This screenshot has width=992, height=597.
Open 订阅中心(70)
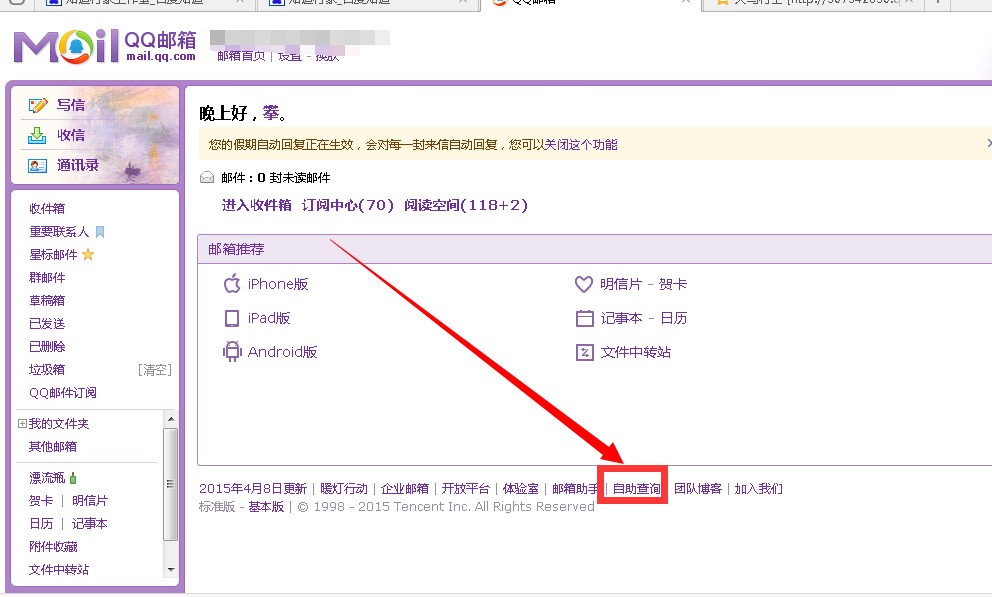pyautogui.click(x=348, y=205)
